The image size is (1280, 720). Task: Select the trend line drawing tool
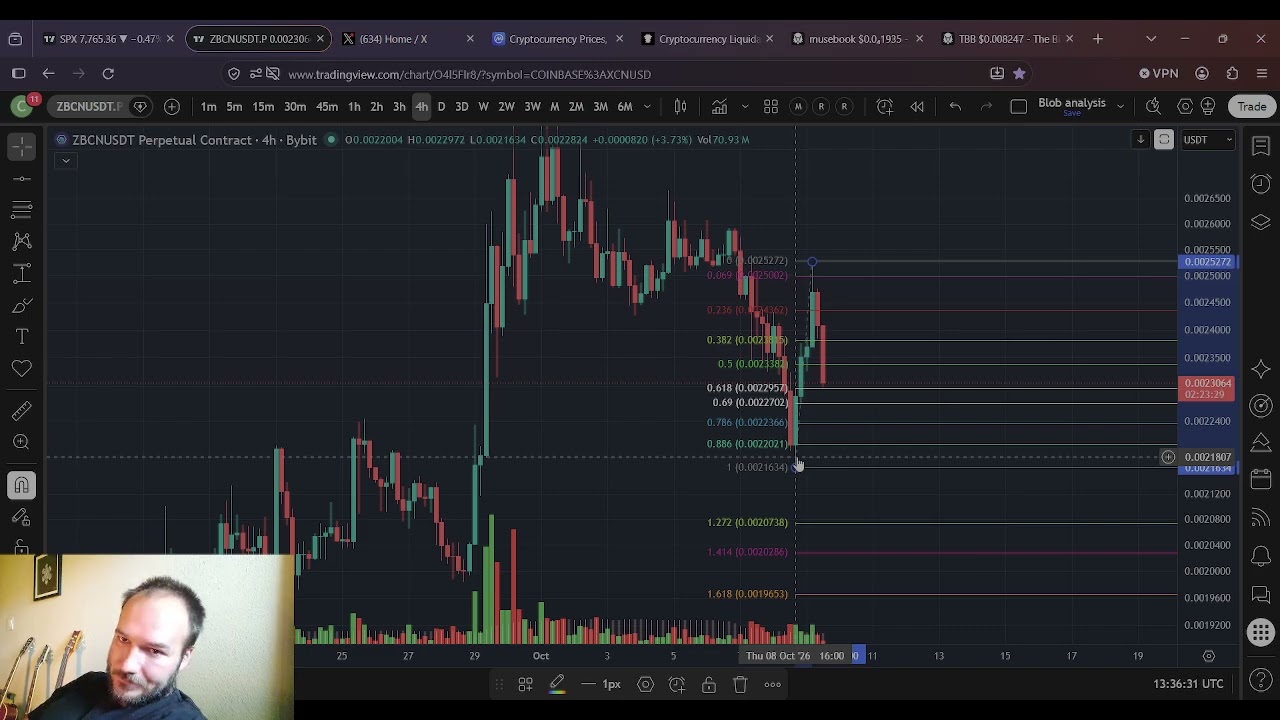tap(21, 178)
